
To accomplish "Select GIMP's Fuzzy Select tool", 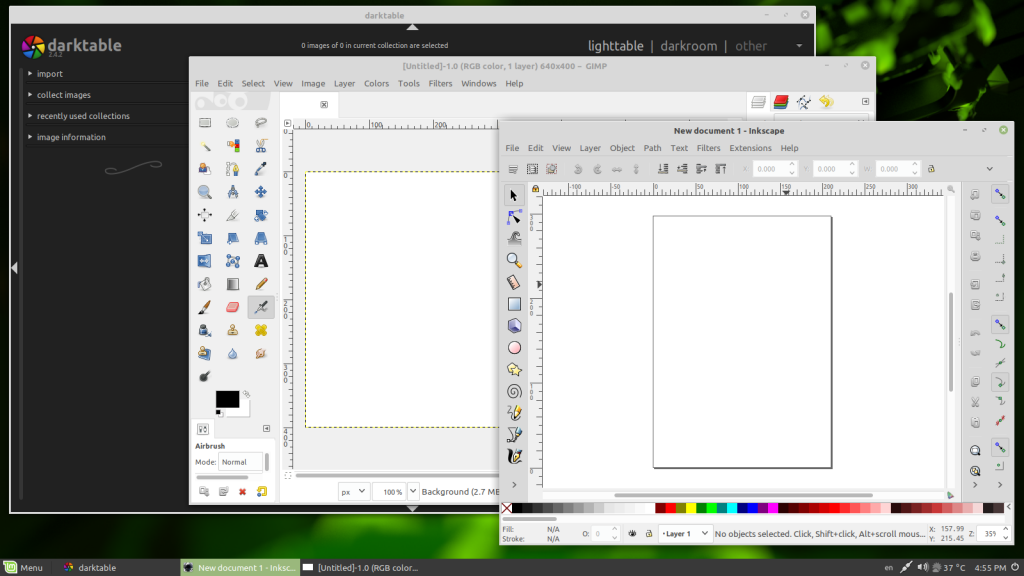I will pyautogui.click(x=205, y=145).
